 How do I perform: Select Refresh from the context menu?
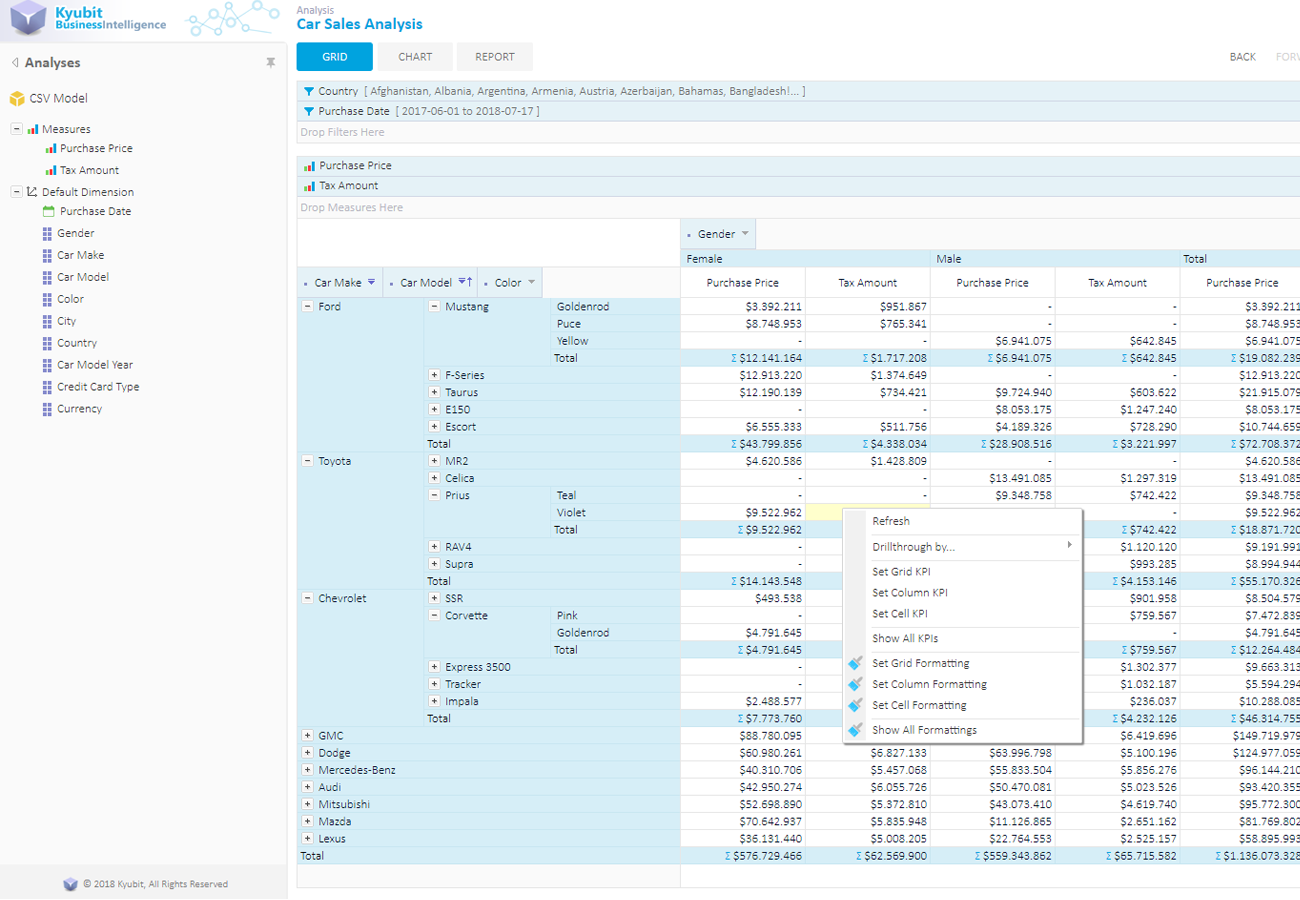(890, 521)
